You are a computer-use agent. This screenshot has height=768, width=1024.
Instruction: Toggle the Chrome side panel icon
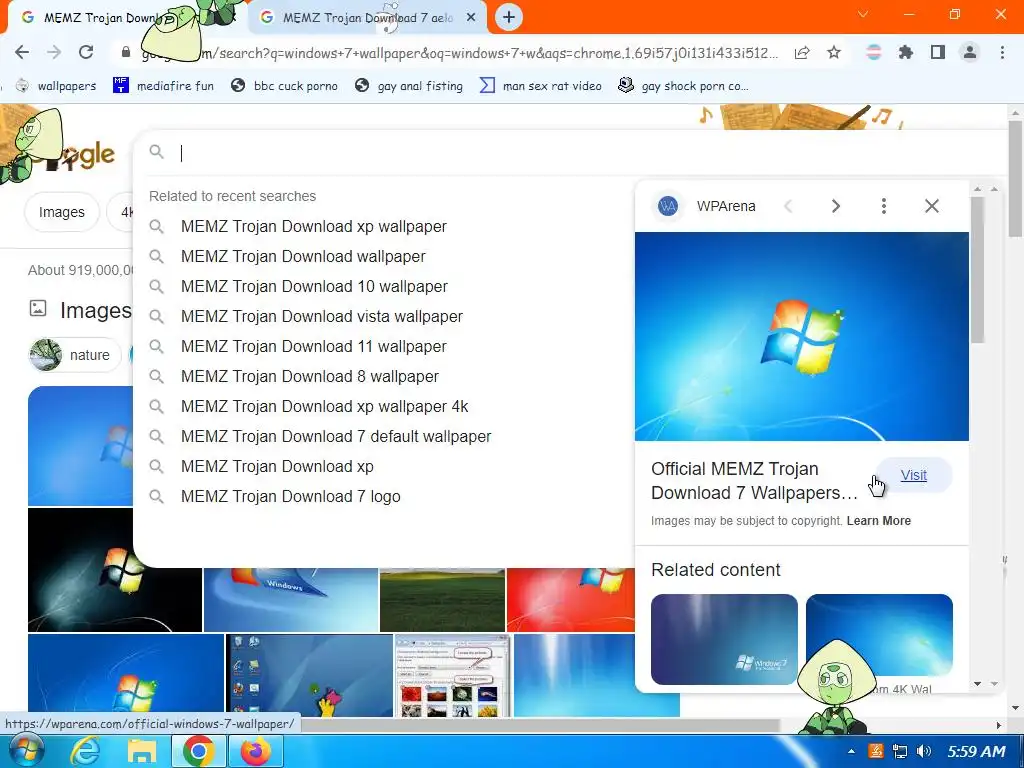point(938,52)
